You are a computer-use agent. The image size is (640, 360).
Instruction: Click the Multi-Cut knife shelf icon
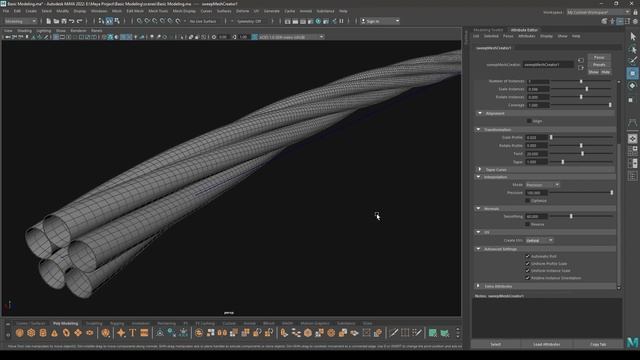(x=393, y=333)
